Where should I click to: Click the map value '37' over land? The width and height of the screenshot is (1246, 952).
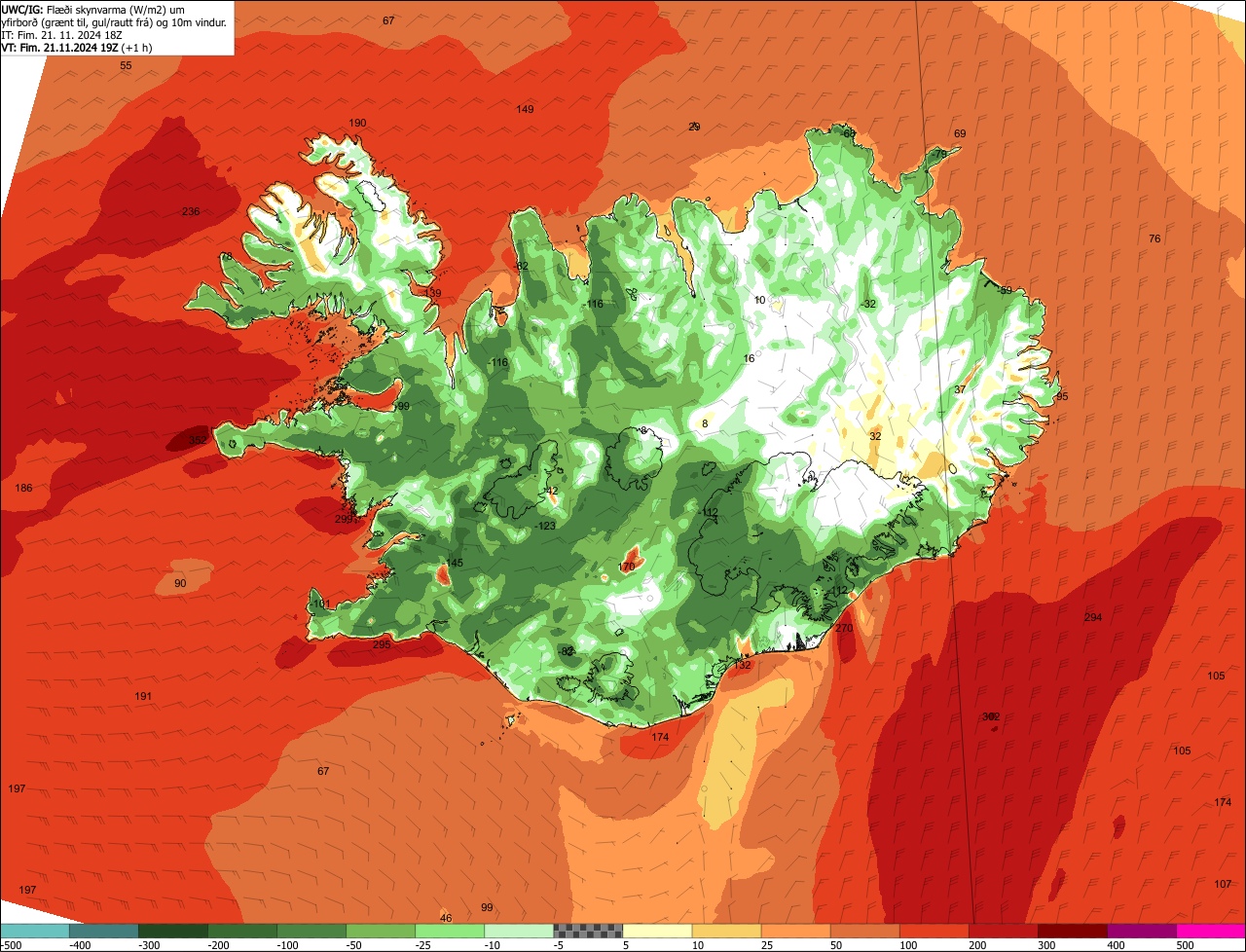pos(960,389)
